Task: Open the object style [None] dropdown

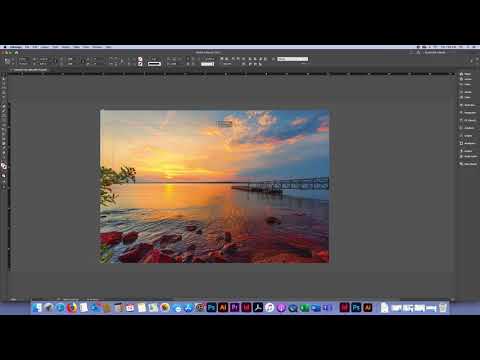Action: [292, 59]
